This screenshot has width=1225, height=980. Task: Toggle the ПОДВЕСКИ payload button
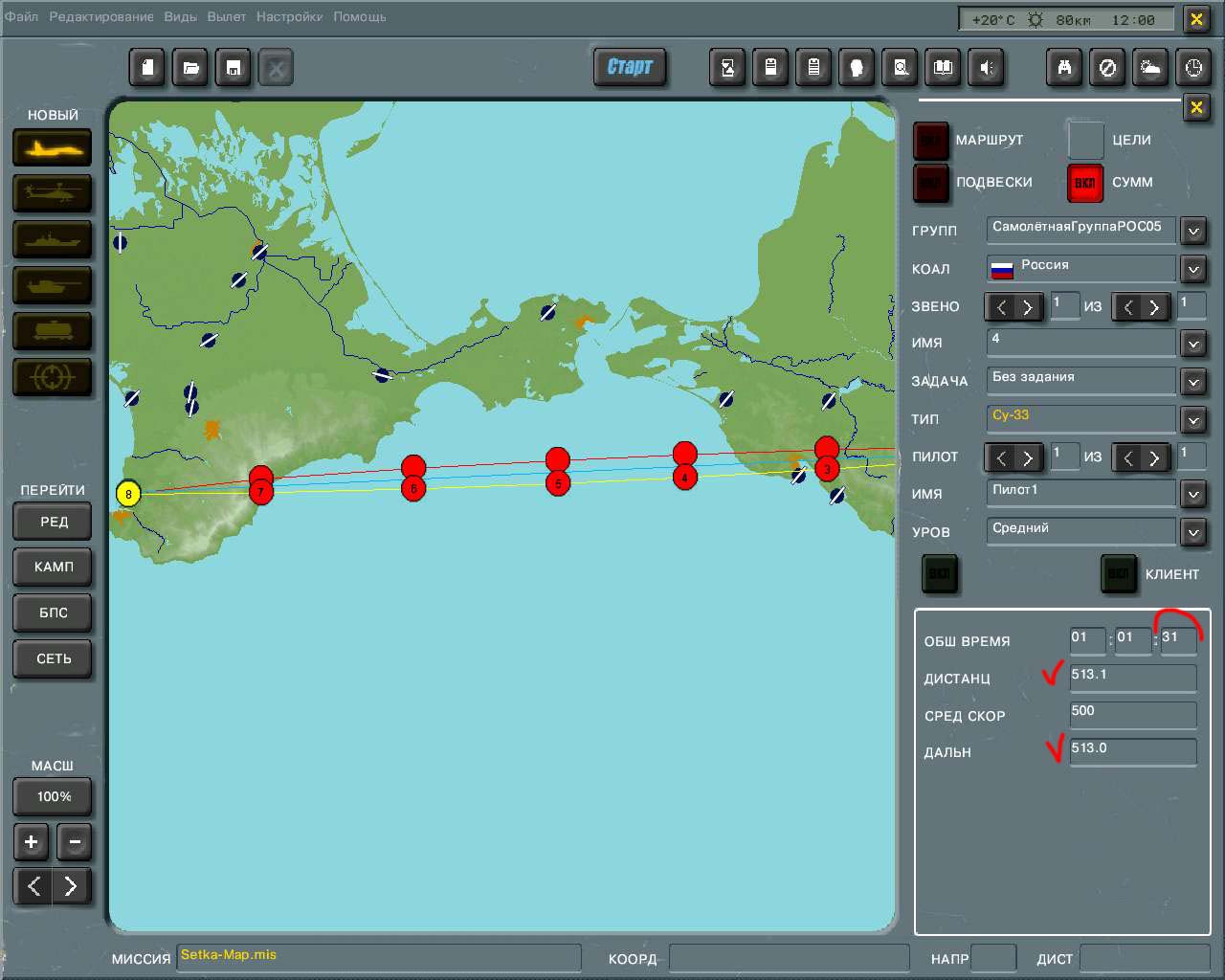click(x=930, y=183)
